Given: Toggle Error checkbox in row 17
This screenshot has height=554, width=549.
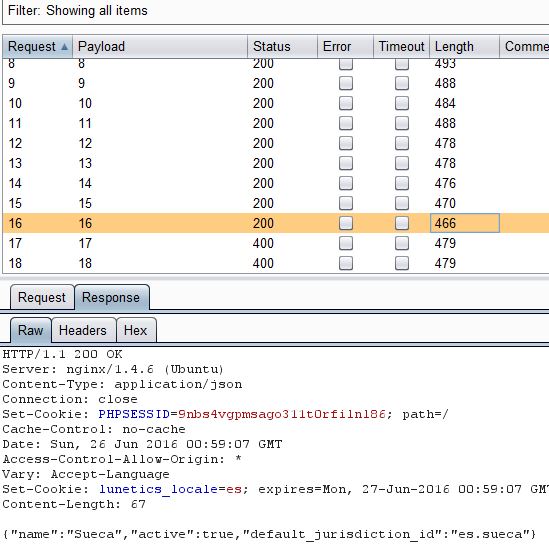Looking at the screenshot, I should (346, 243).
